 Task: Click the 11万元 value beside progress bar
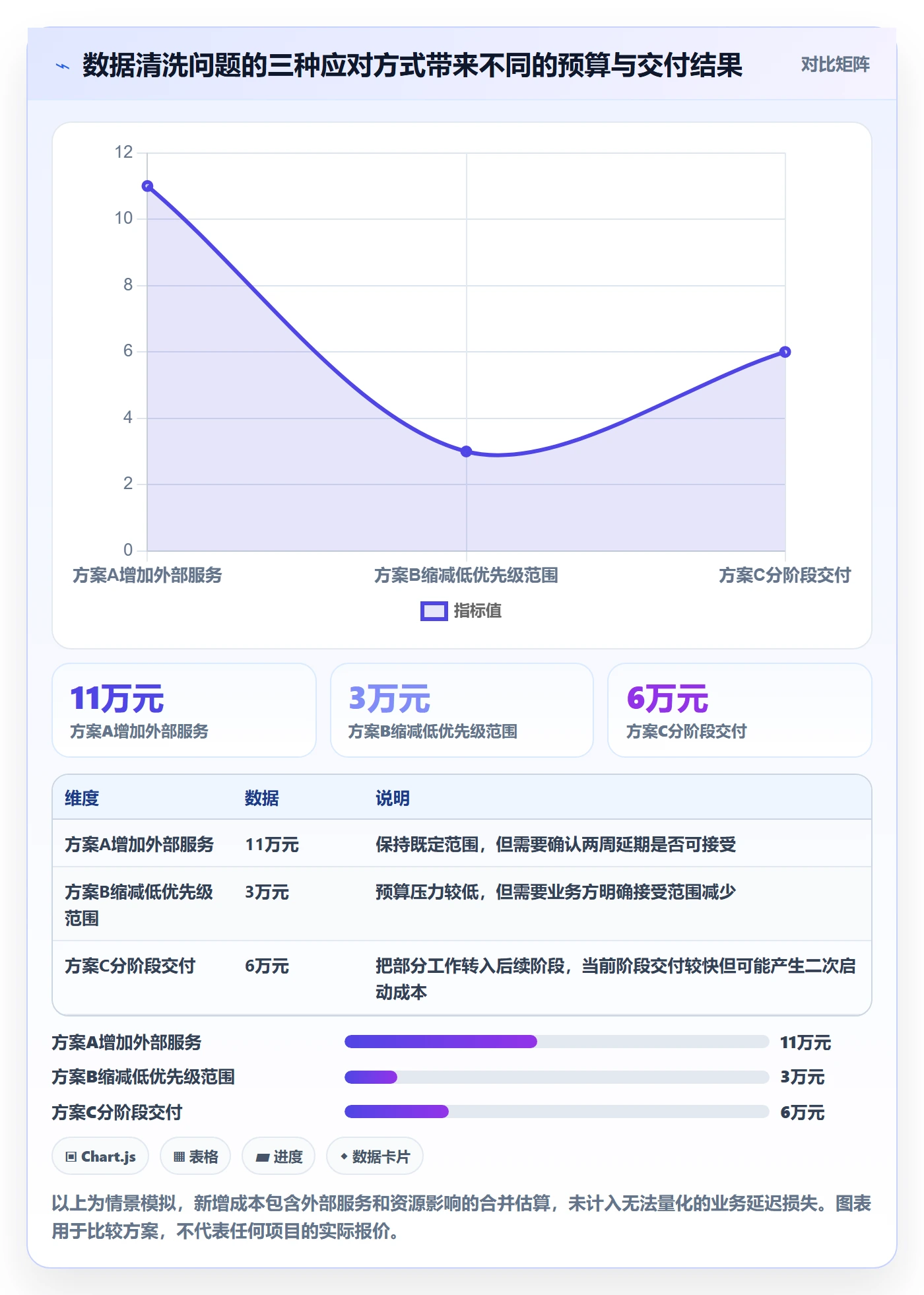(x=806, y=1043)
